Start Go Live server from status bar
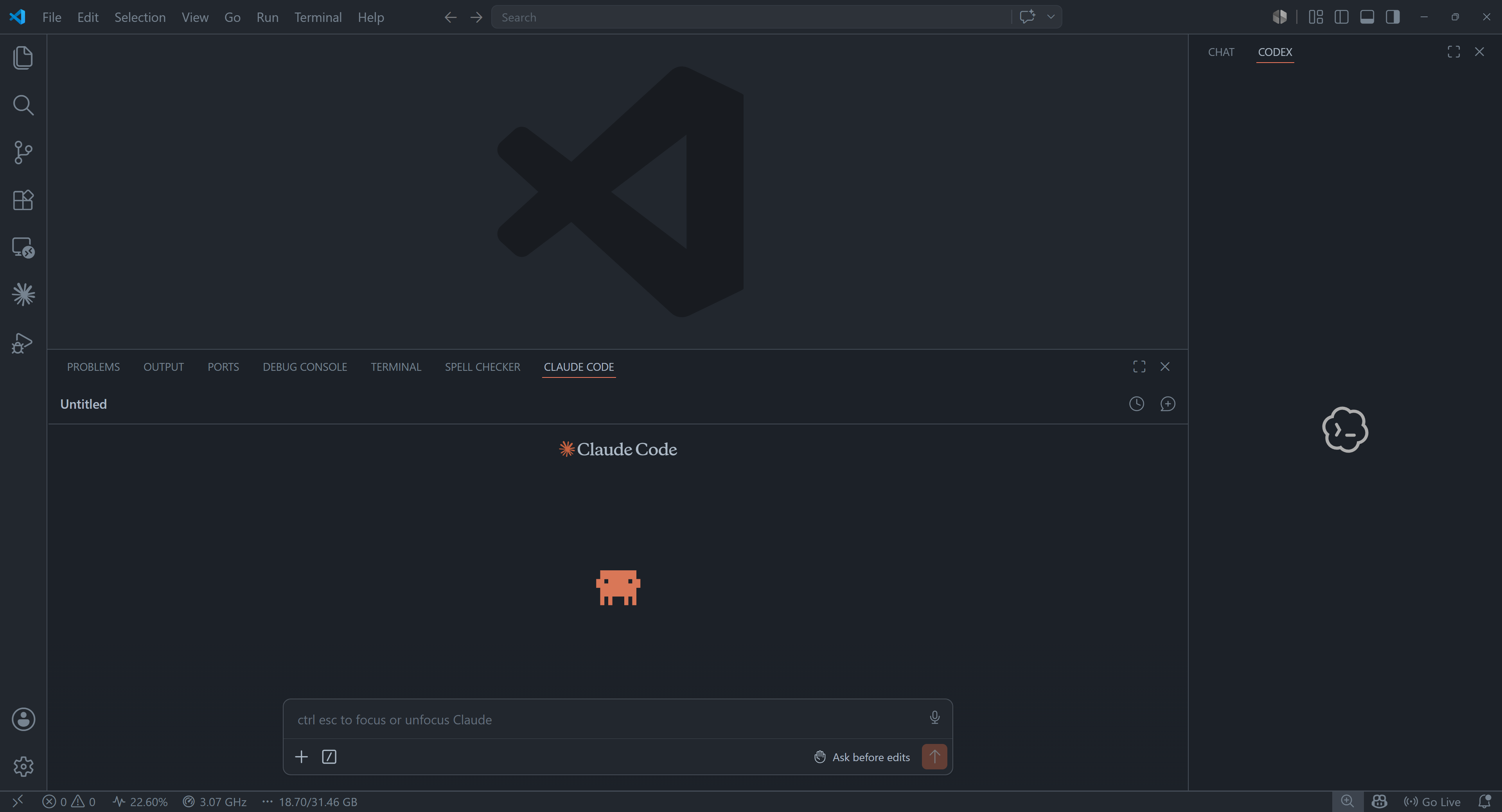 (1432, 801)
